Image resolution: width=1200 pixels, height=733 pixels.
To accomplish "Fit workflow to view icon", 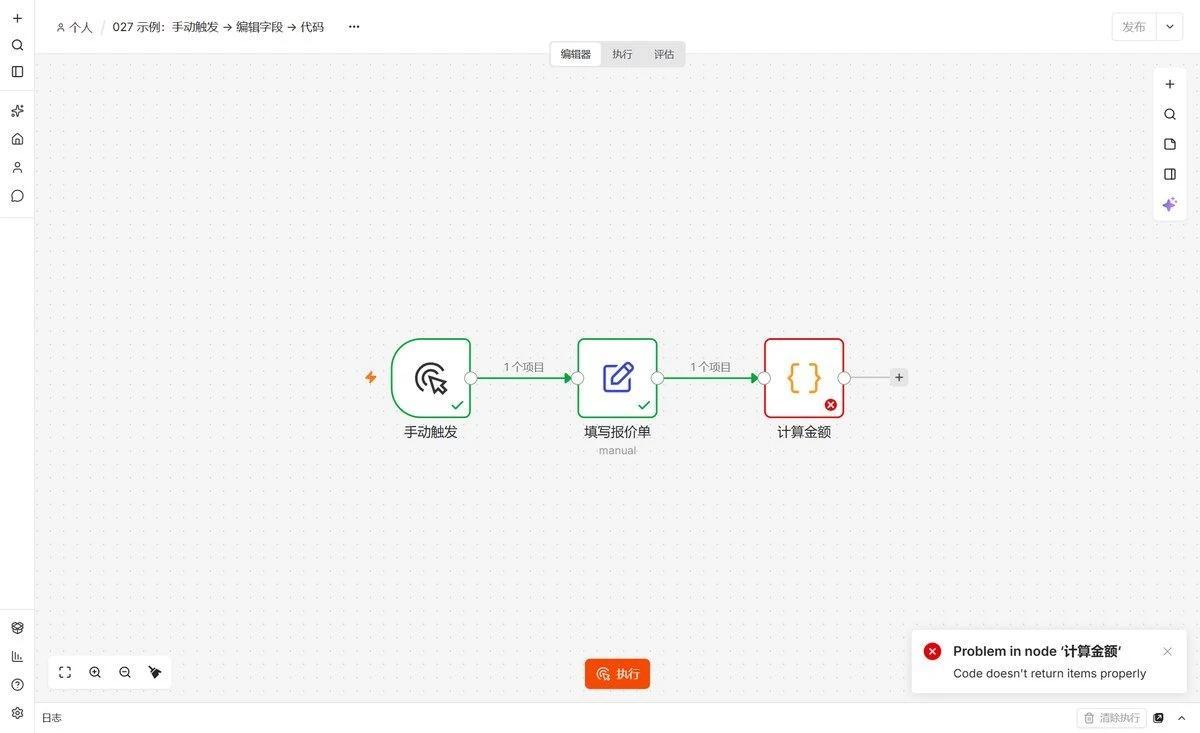I will [x=65, y=673].
